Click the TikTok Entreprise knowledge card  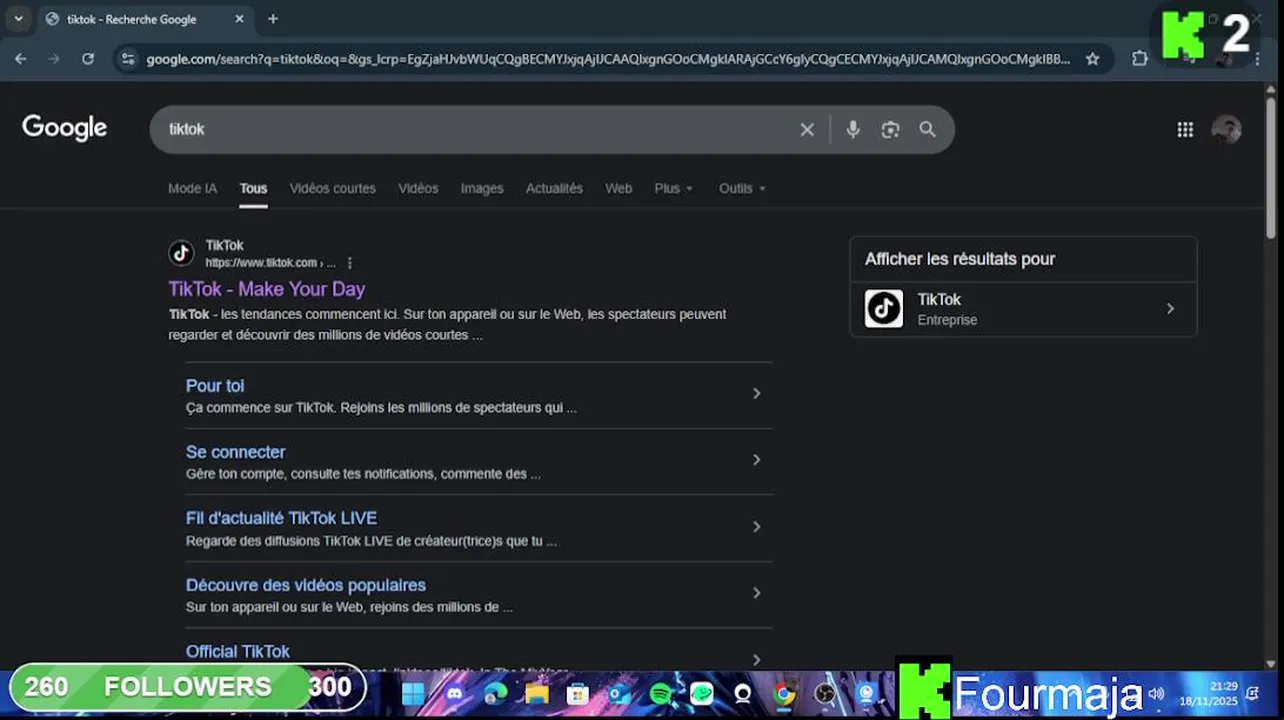click(x=1023, y=309)
